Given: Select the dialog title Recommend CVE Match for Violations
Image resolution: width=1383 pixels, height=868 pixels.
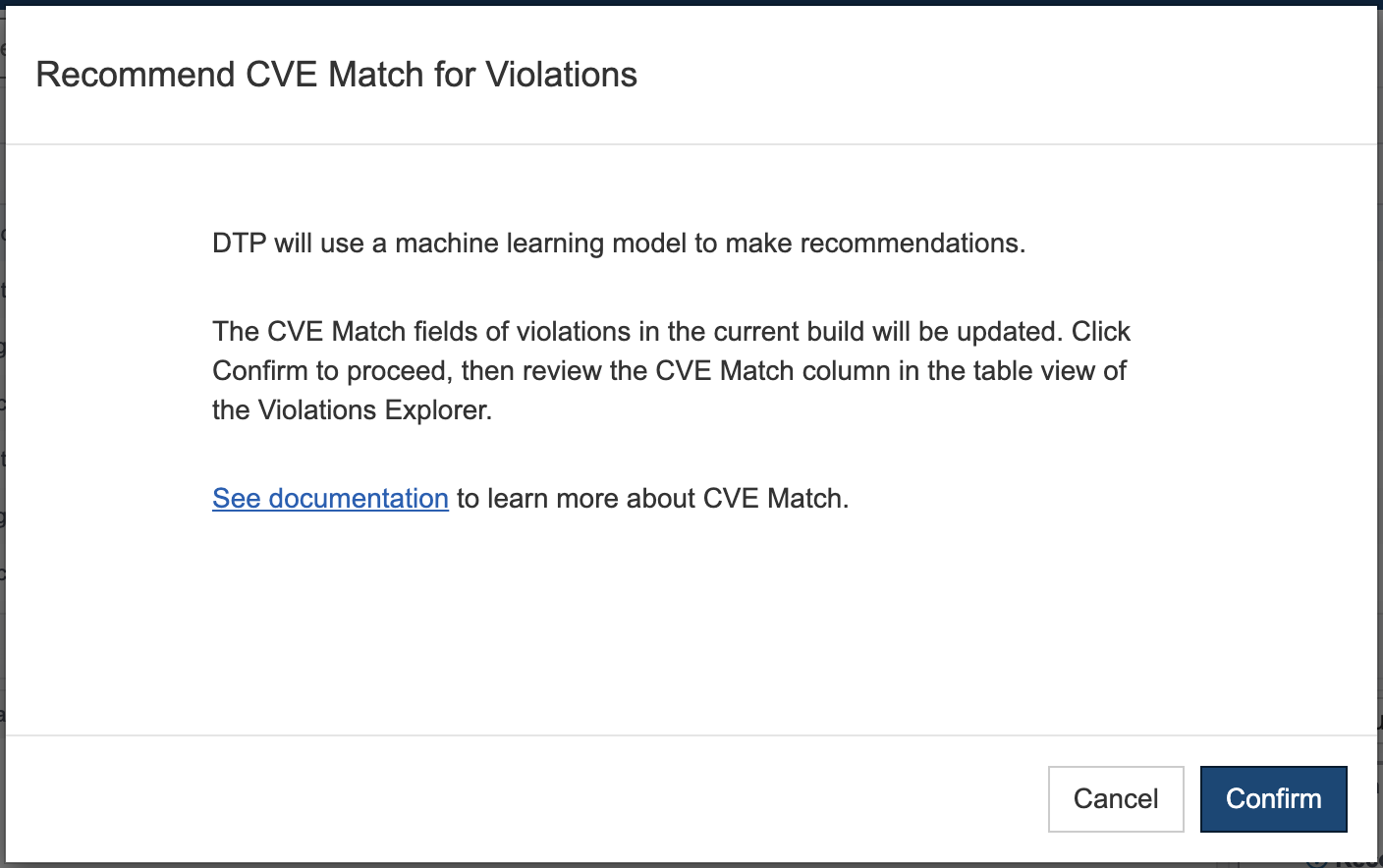Looking at the screenshot, I should coord(336,75).
